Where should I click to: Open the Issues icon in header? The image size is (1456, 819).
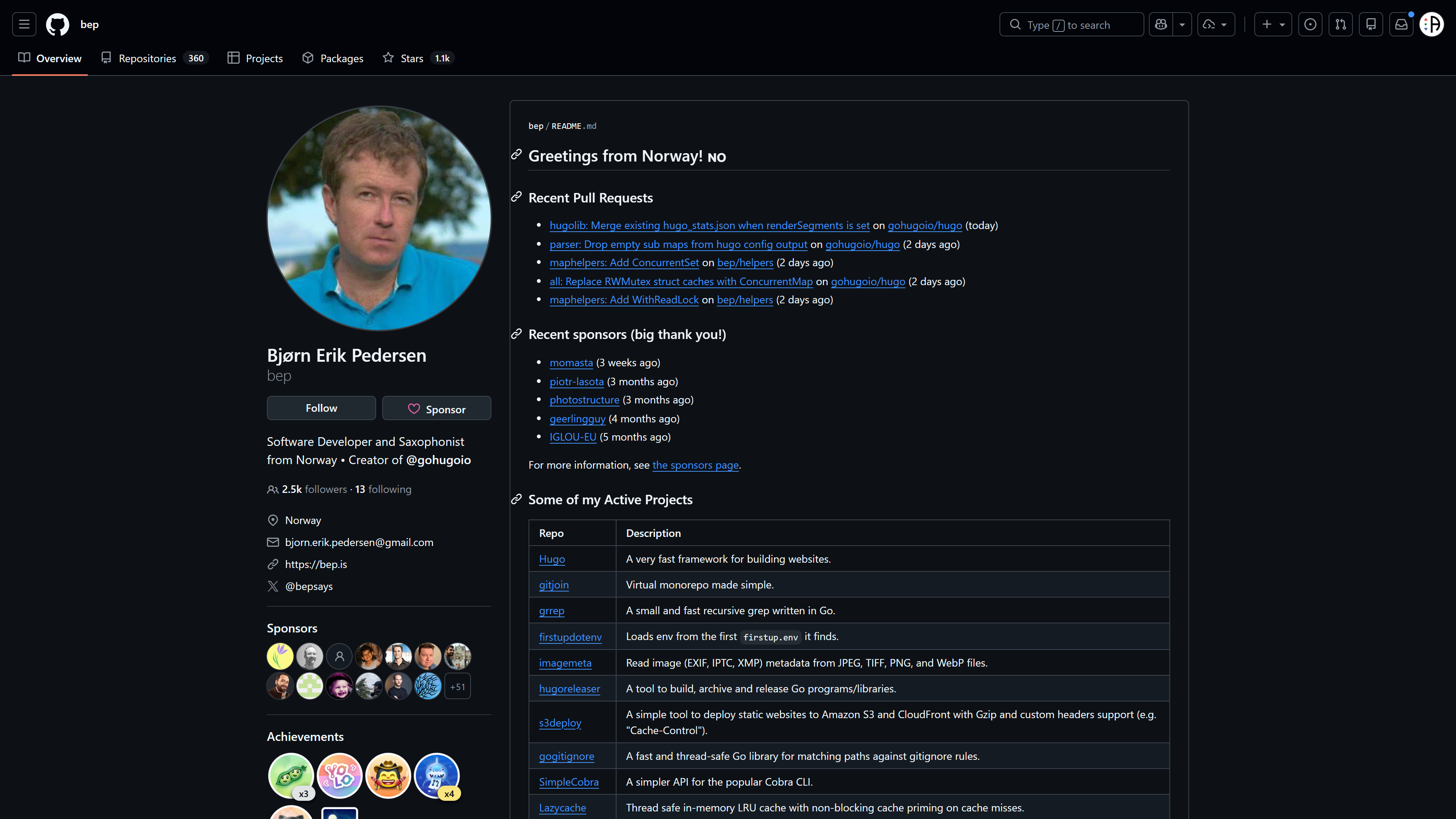(x=1310, y=24)
